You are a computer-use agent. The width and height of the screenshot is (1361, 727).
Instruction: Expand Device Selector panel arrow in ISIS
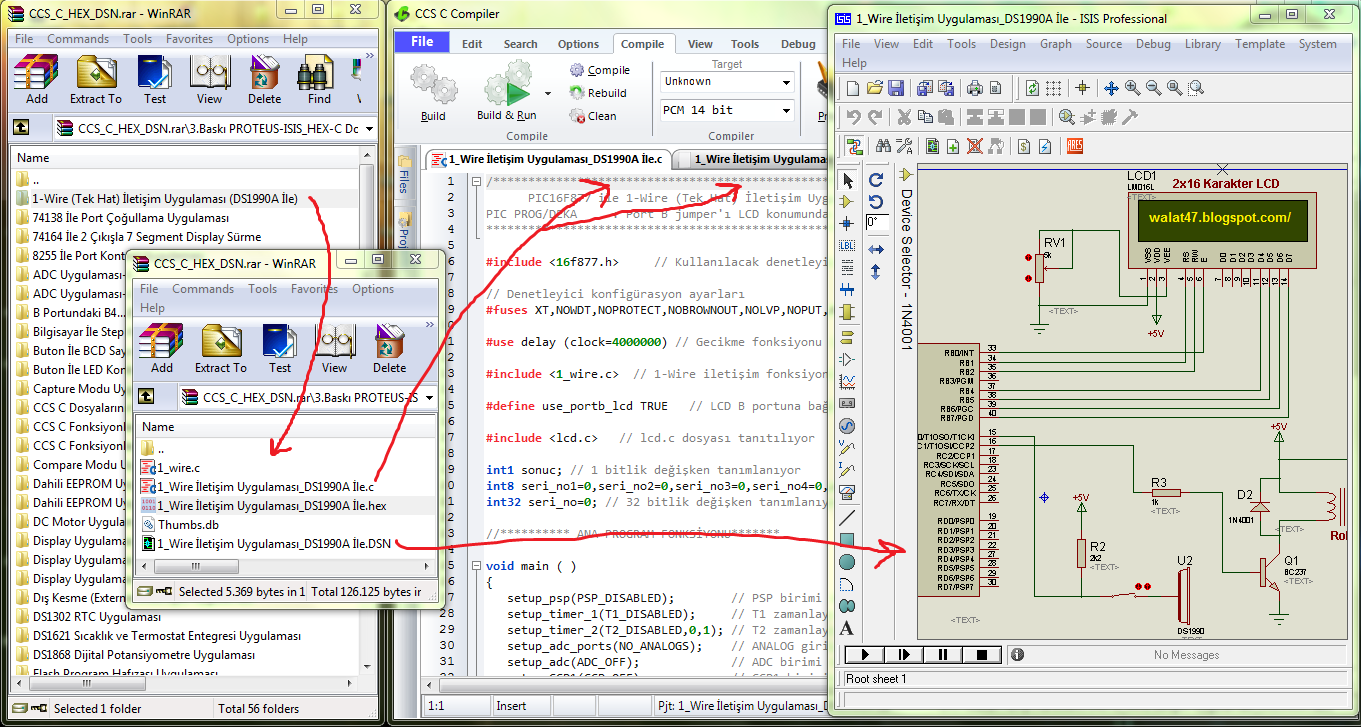(x=906, y=175)
